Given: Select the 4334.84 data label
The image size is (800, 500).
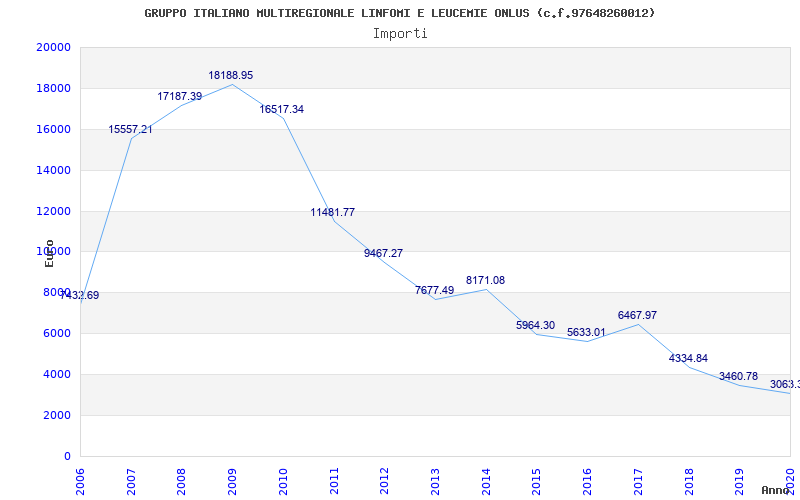Looking at the screenshot, I should pos(689,358).
